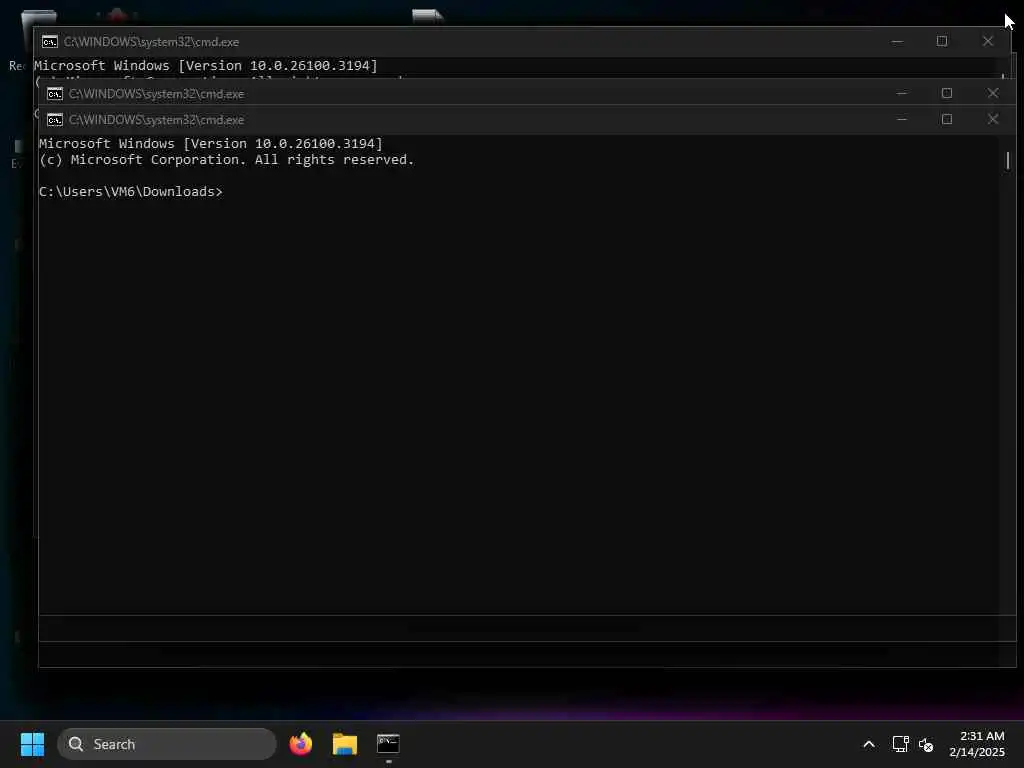Click the C:\Users\VM6\Downloads> prompt line
This screenshot has width=1024, height=768.
coord(131,191)
